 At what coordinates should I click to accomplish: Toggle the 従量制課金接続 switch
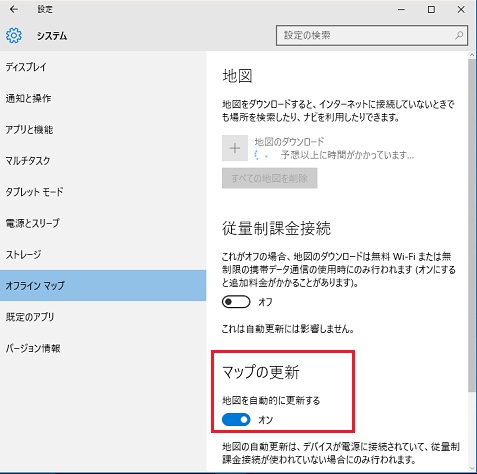coord(236,302)
